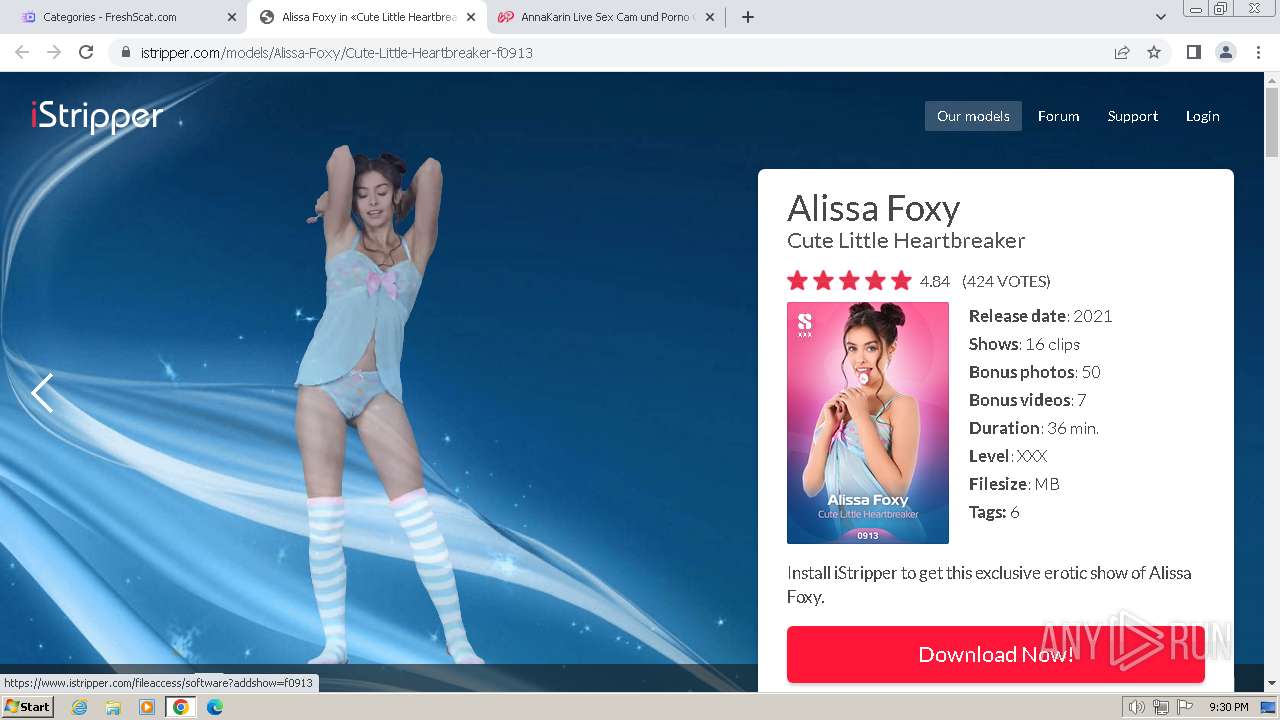Select the Alissa Foxy browser tab

pos(367,17)
